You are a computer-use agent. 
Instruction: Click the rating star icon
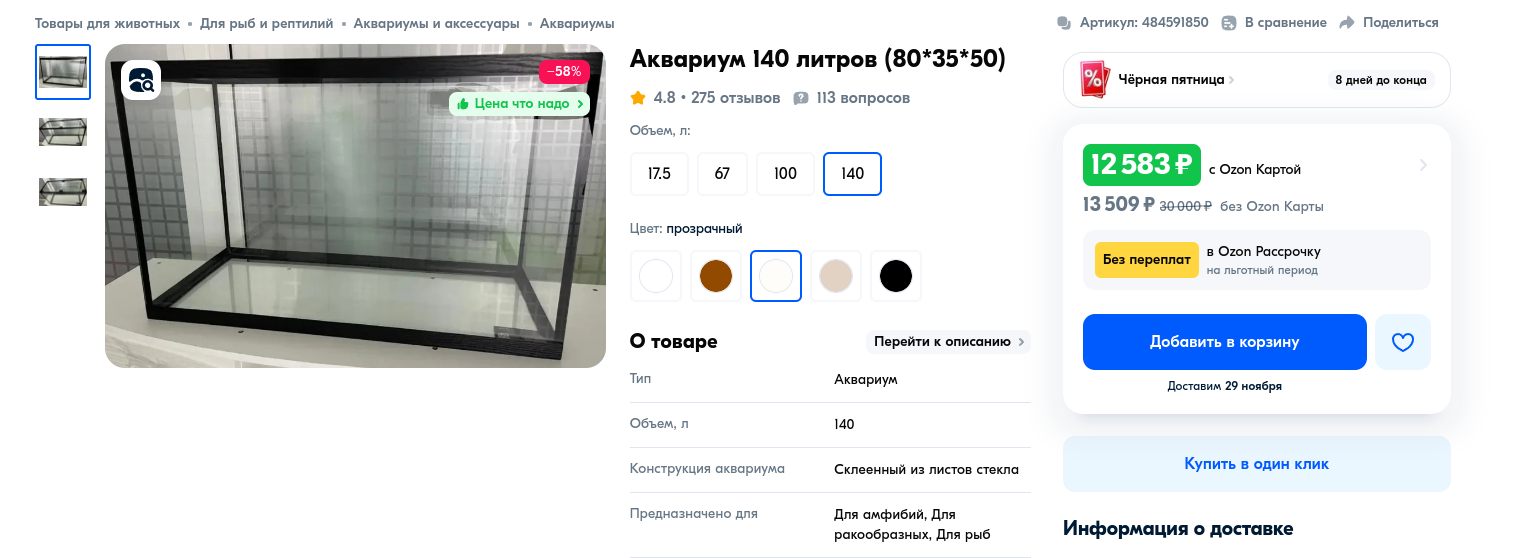pyautogui.click(x=638, y=98)
